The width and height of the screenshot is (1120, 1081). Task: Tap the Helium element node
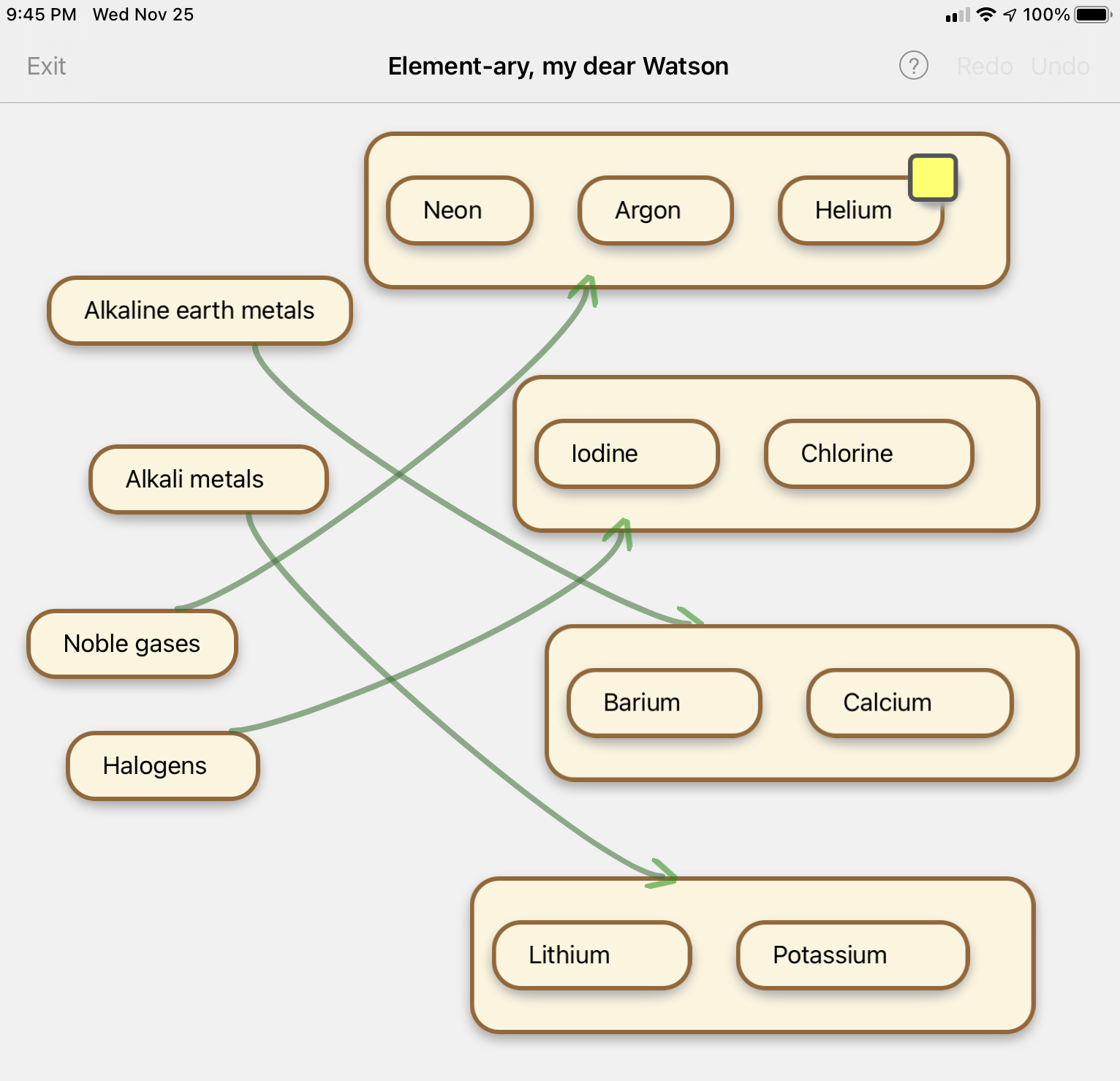(x=852, y=211)
